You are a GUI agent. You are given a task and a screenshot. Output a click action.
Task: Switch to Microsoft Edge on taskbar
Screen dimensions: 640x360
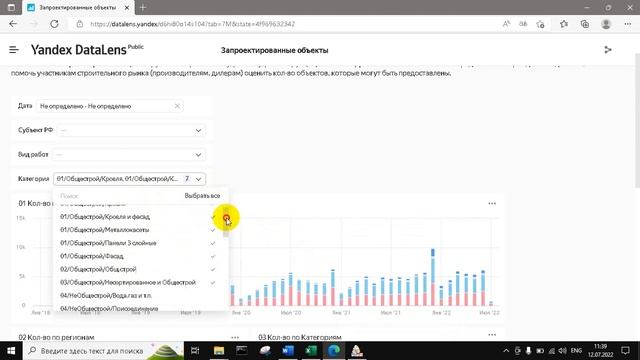point(334,351)
